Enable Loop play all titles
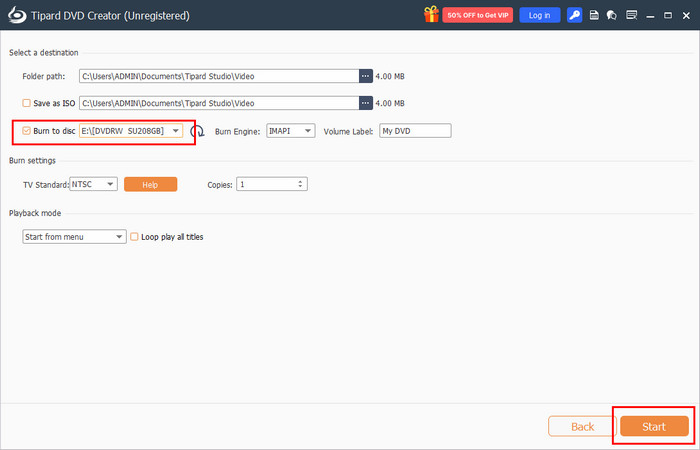The width and height of the screenshot is (700, 450). click(135, 237)
